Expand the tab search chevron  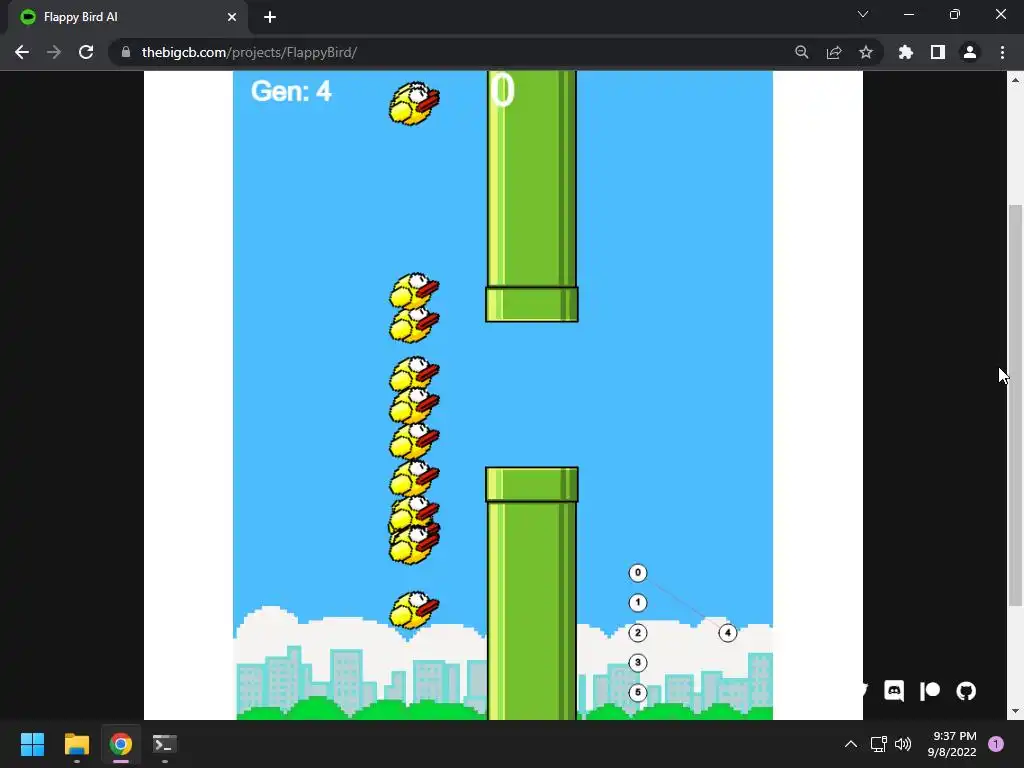[862, 14]
